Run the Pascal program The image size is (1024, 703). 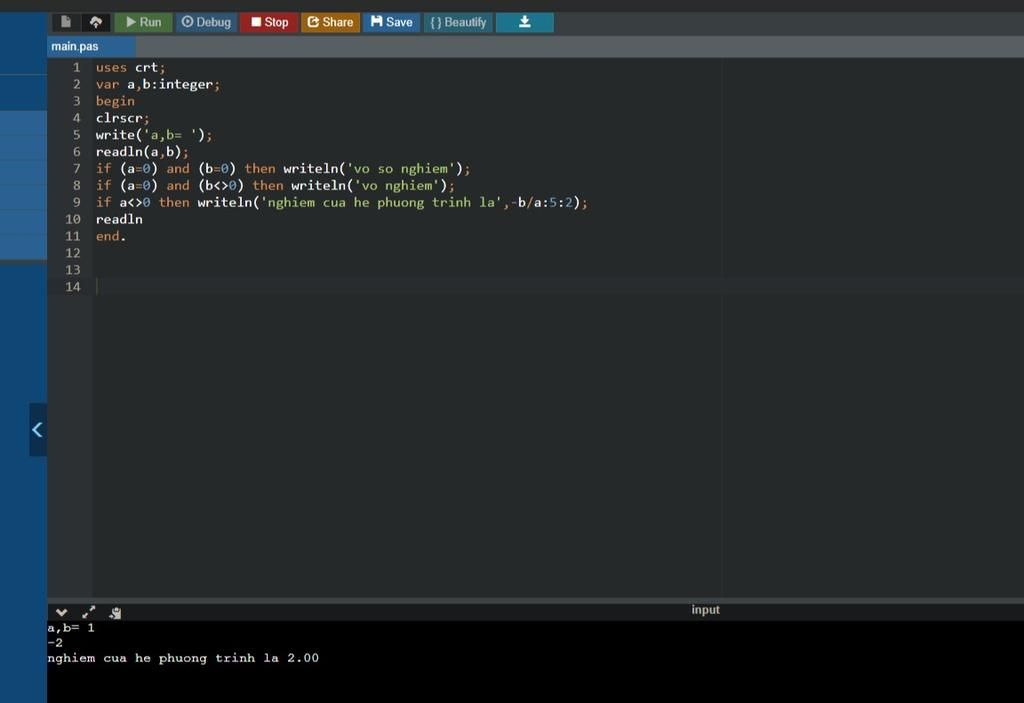[x=143, y=22]
